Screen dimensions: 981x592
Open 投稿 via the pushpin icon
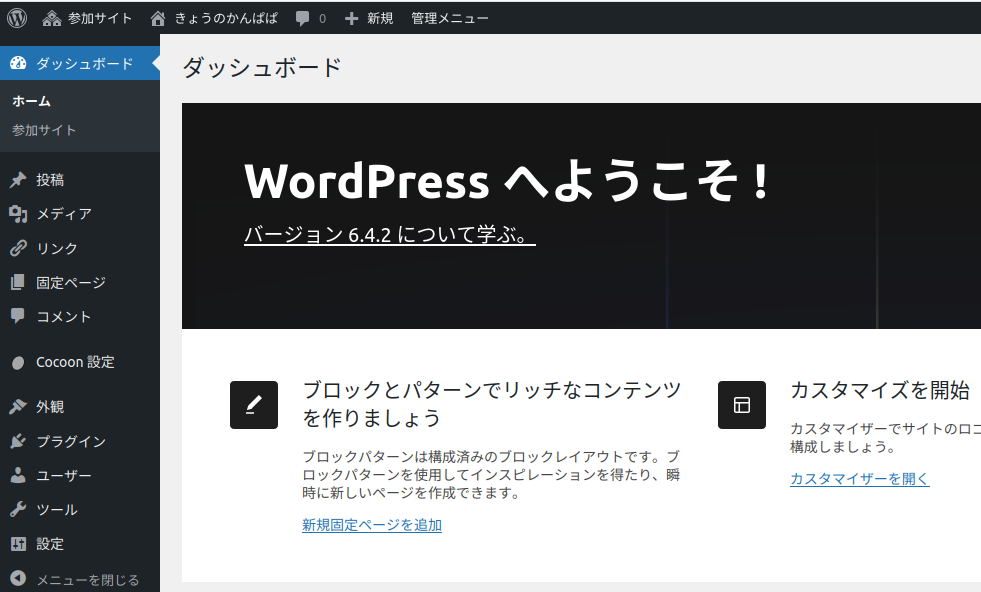coord(17,179)
